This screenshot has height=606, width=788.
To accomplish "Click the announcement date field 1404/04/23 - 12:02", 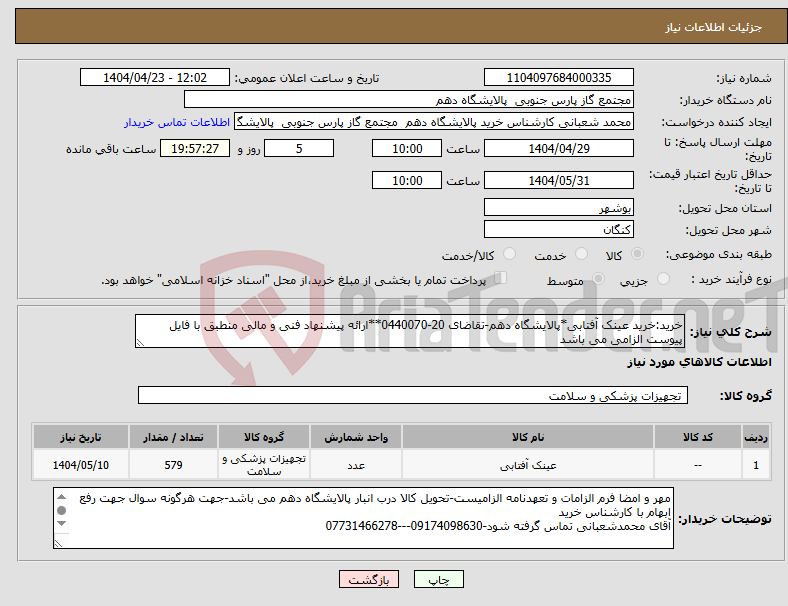I will pos(155,77).
